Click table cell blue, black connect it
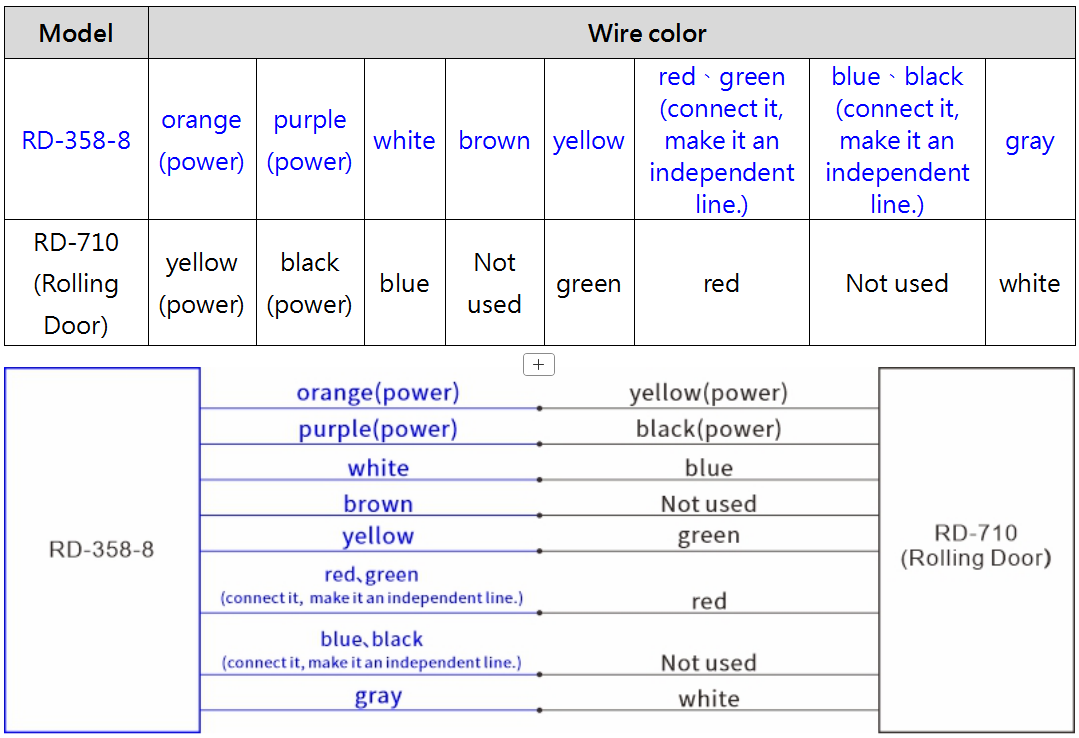The height and width of the screenshot is (738, 1079). (x=897, y=140)
